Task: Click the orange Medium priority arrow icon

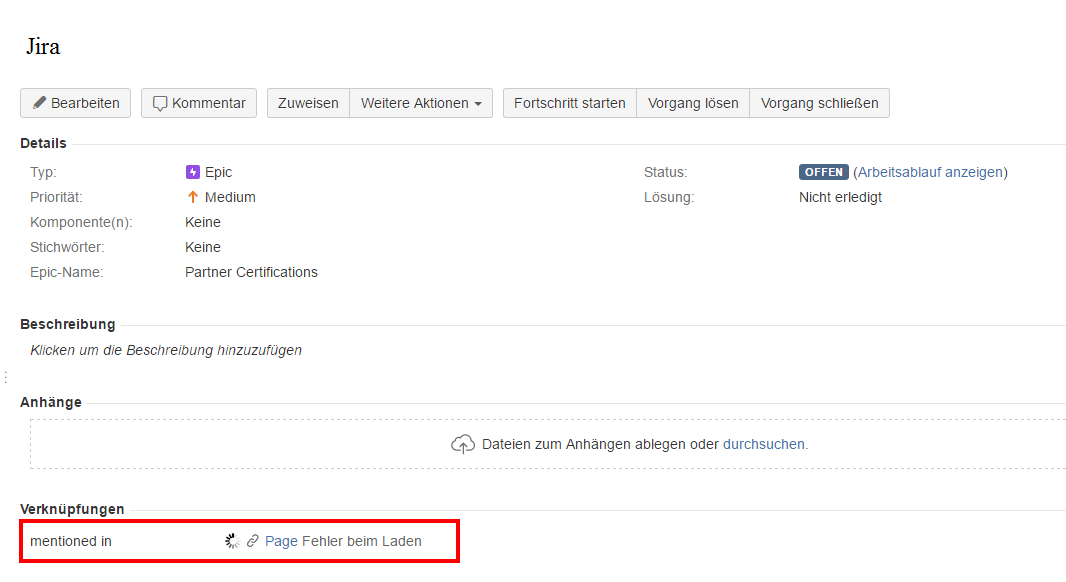Action: tap(192, 197)
